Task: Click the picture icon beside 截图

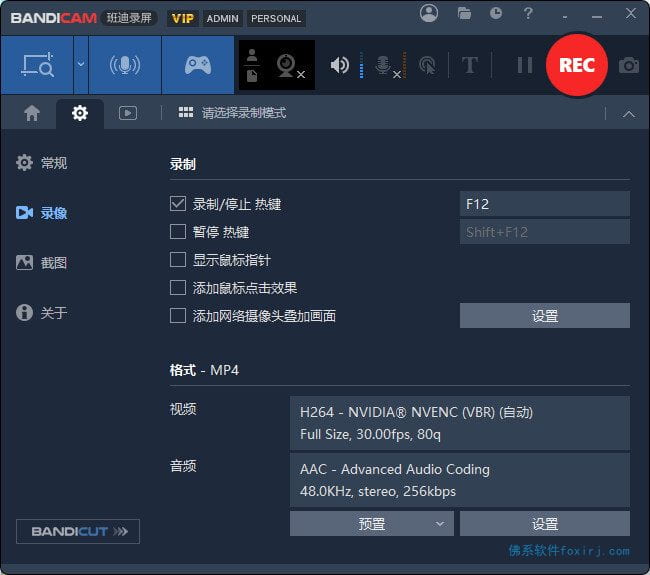Action: tap(24, 262)
